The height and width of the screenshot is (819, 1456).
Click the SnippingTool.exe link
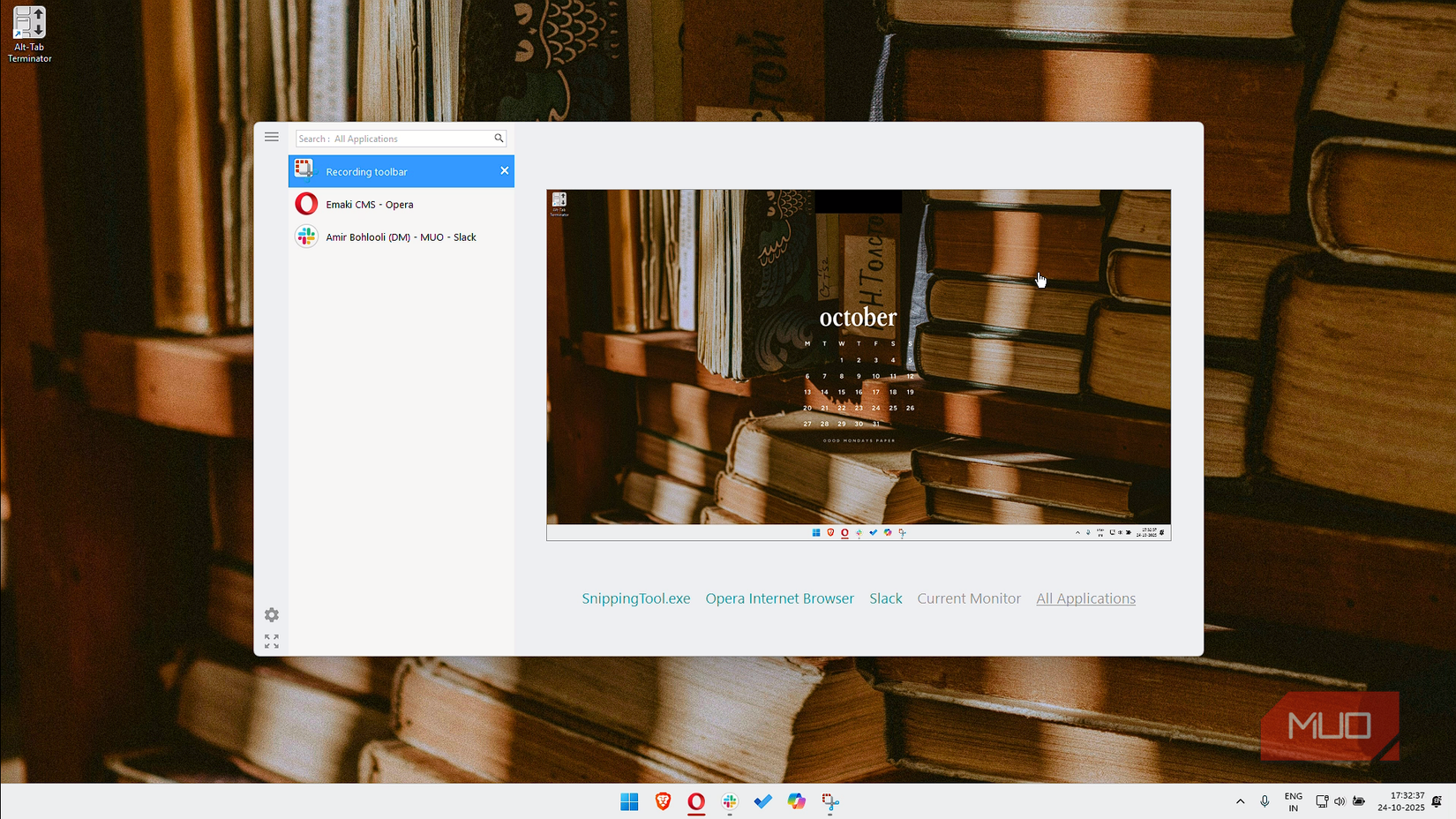[635, 598]
